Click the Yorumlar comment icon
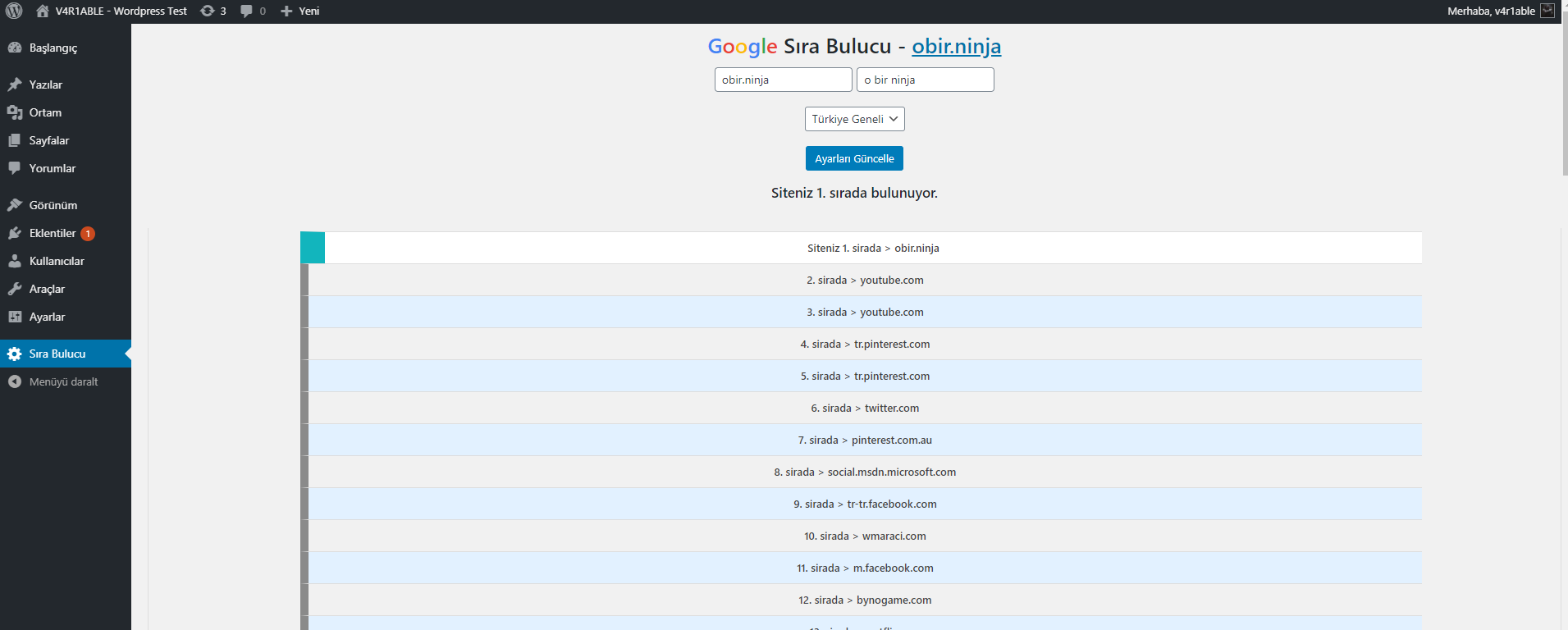Viewport: 1568px width, 630px height. click(x=15, y=168)
